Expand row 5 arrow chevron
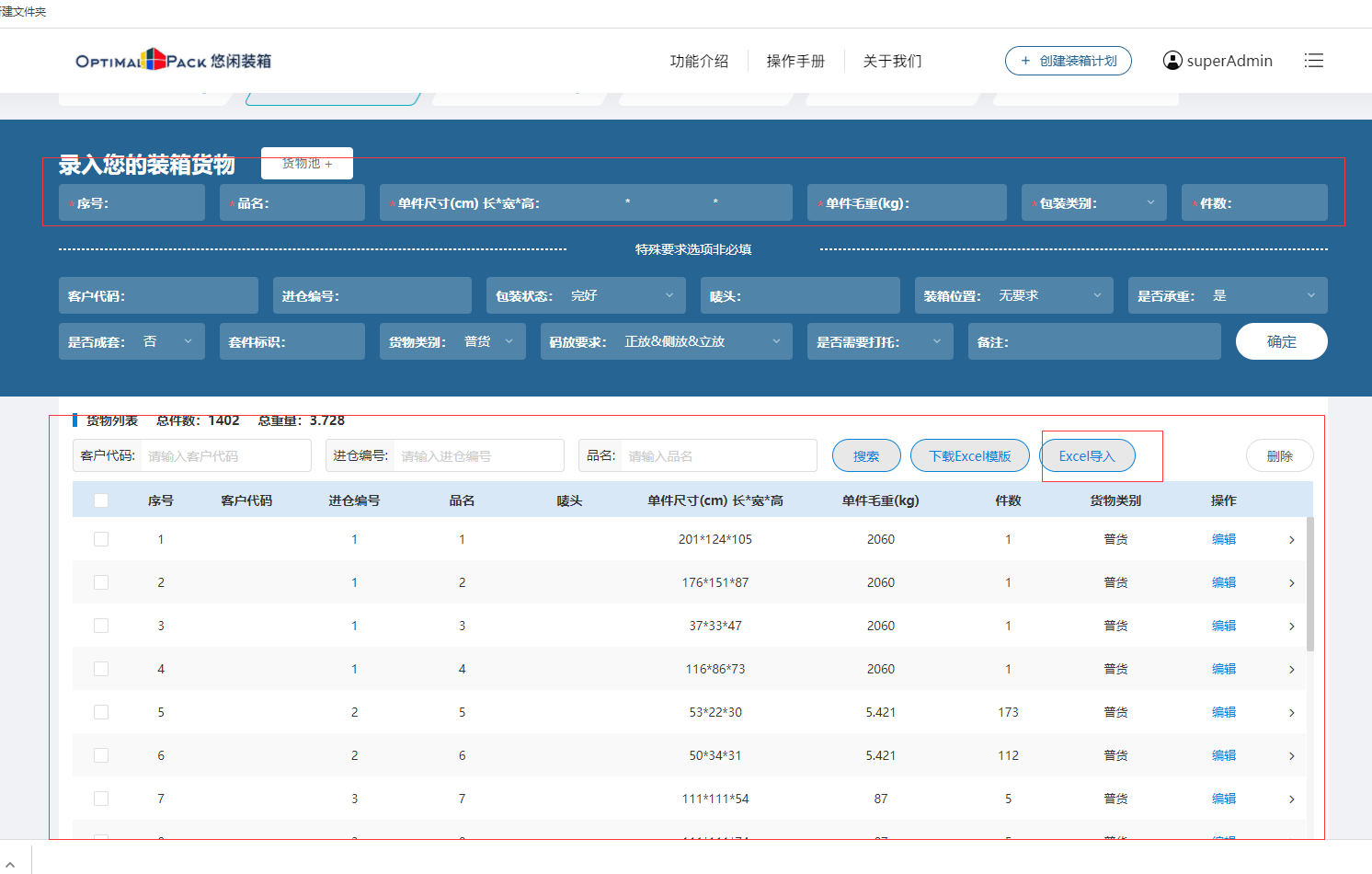Image resolution: width=1372 pixels, height=874 pixels. pos(1291,713)
